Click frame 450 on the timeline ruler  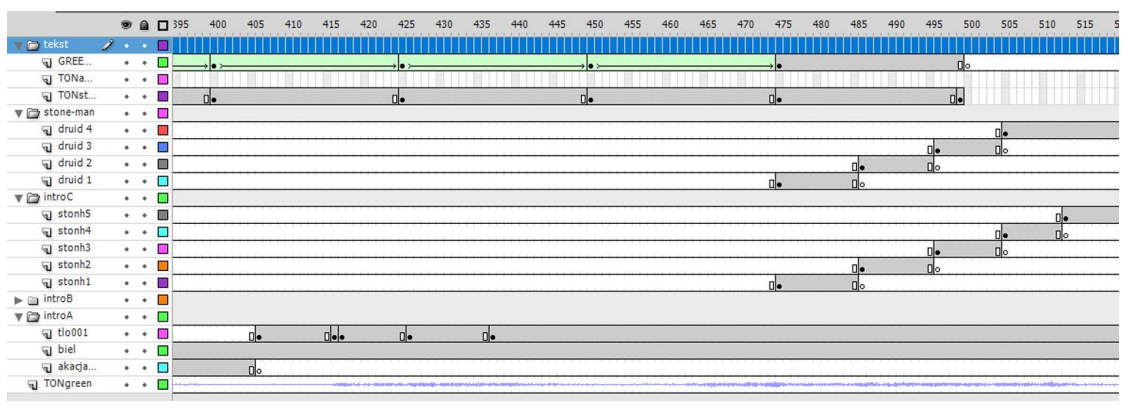coord(595,24)
